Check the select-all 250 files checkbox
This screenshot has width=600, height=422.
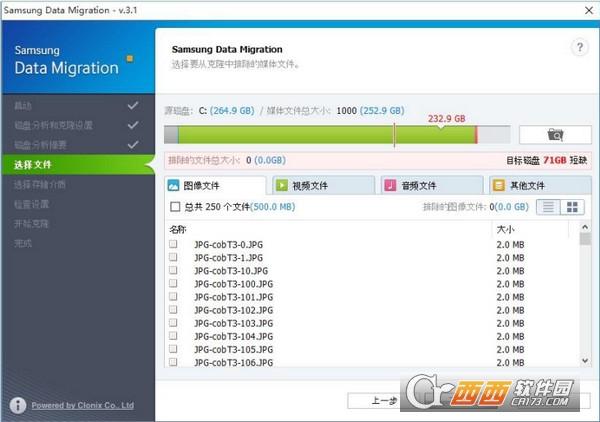coord(175,207)
